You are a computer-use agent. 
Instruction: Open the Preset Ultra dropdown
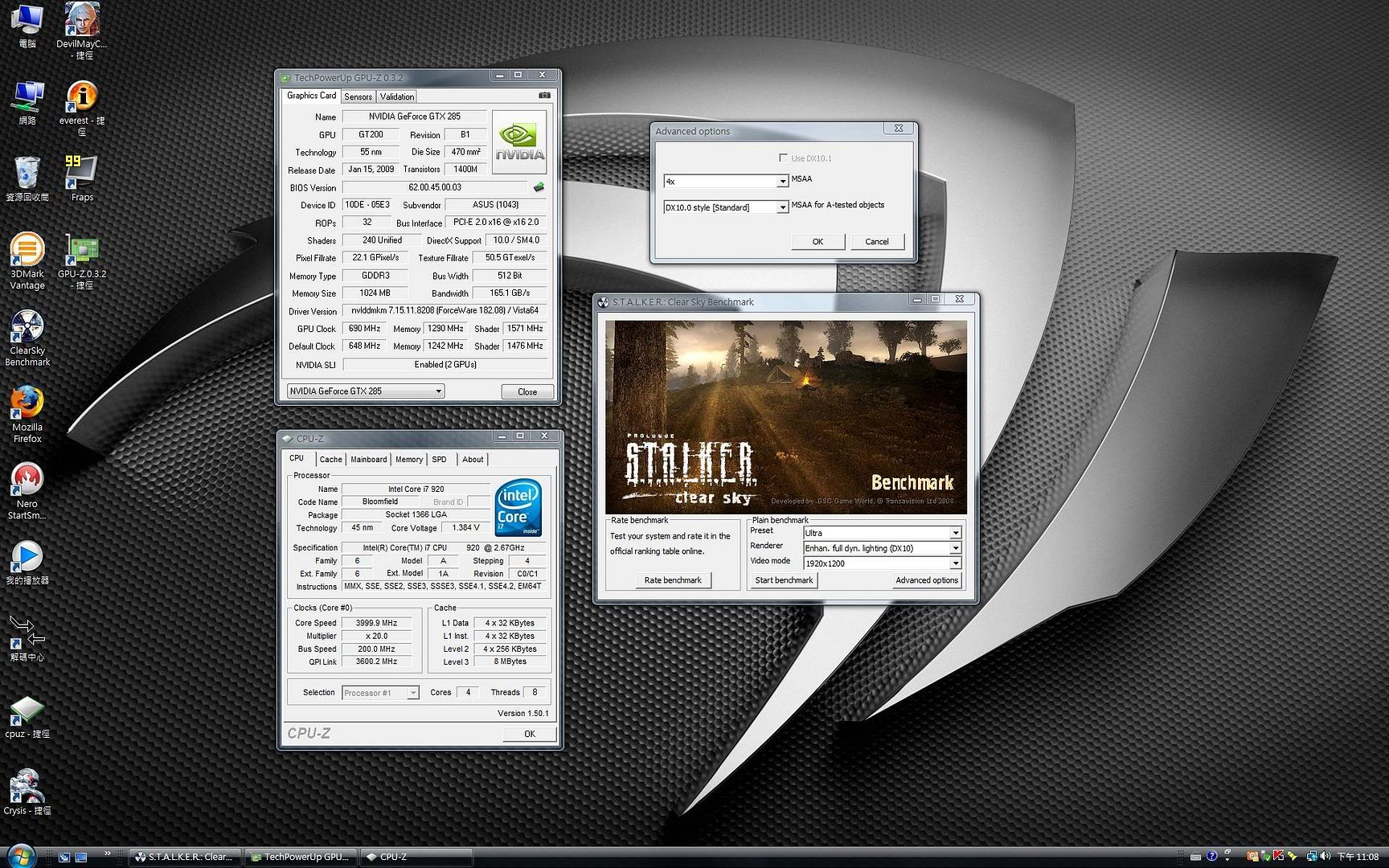882,533
